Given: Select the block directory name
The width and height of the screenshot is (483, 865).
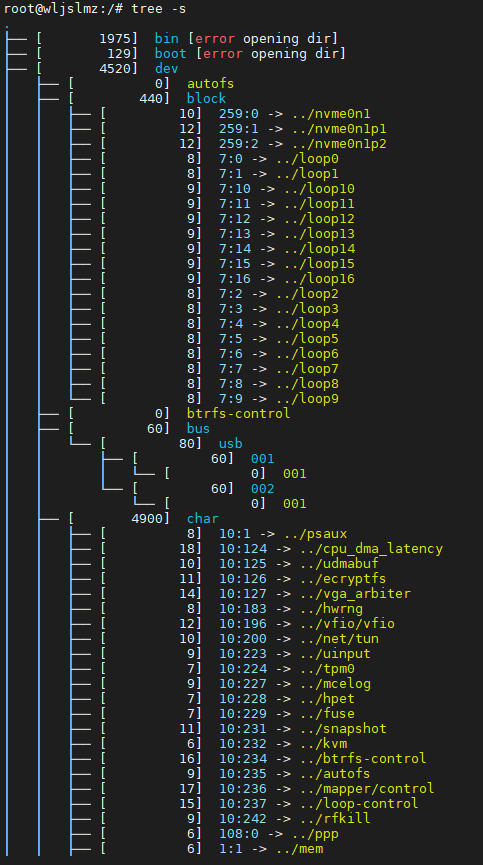Looking at the screenshot, I should tap(206, 98).
